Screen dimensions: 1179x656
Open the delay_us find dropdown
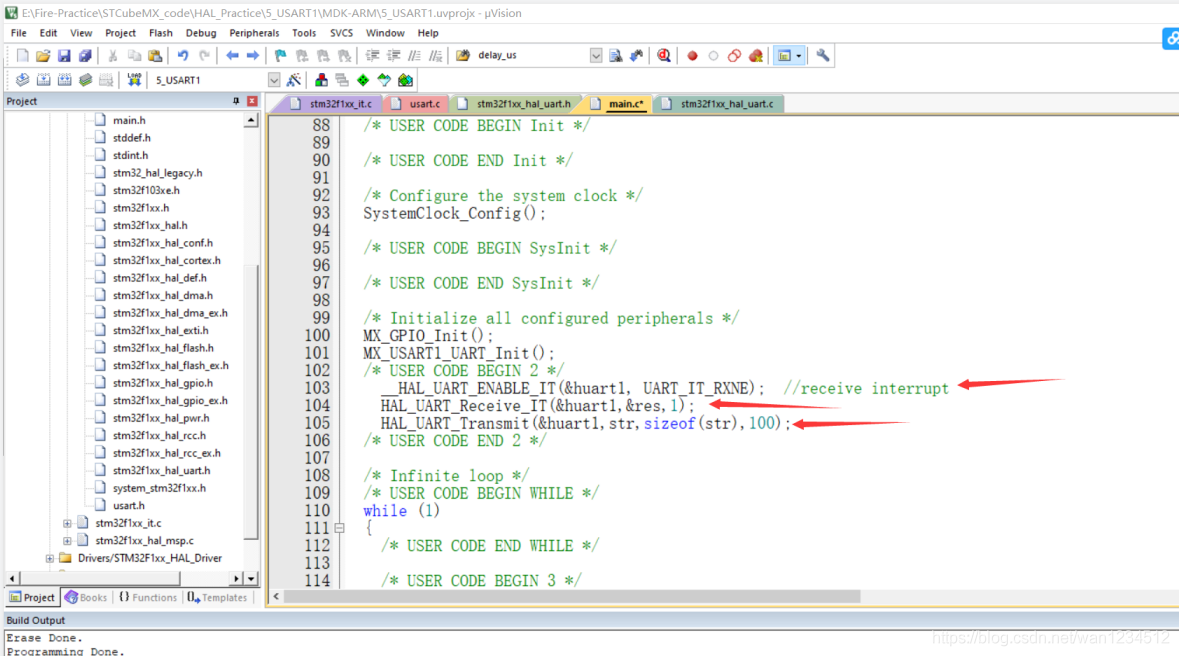coord(596,56)
